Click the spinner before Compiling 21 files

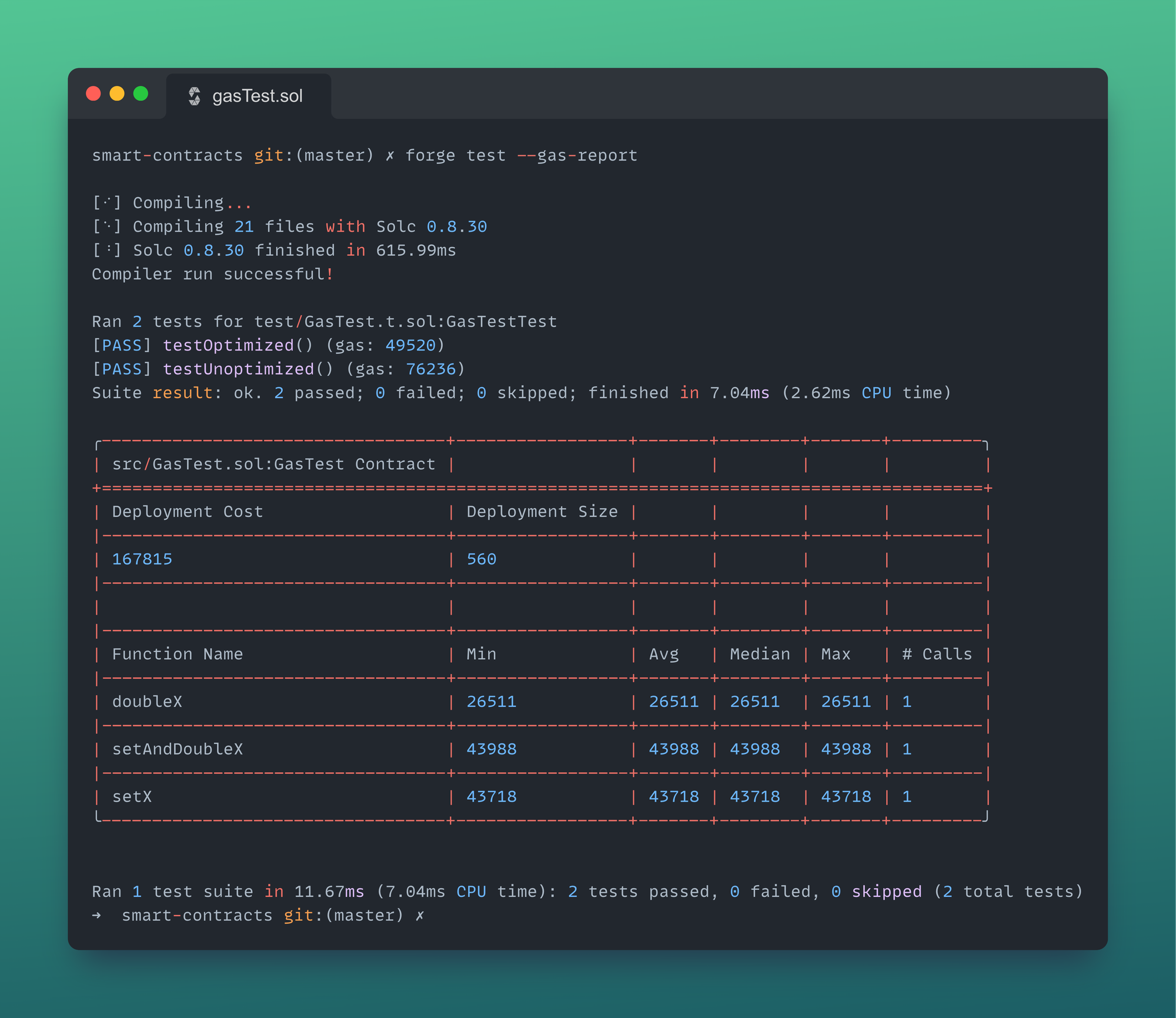click(106, 226)
